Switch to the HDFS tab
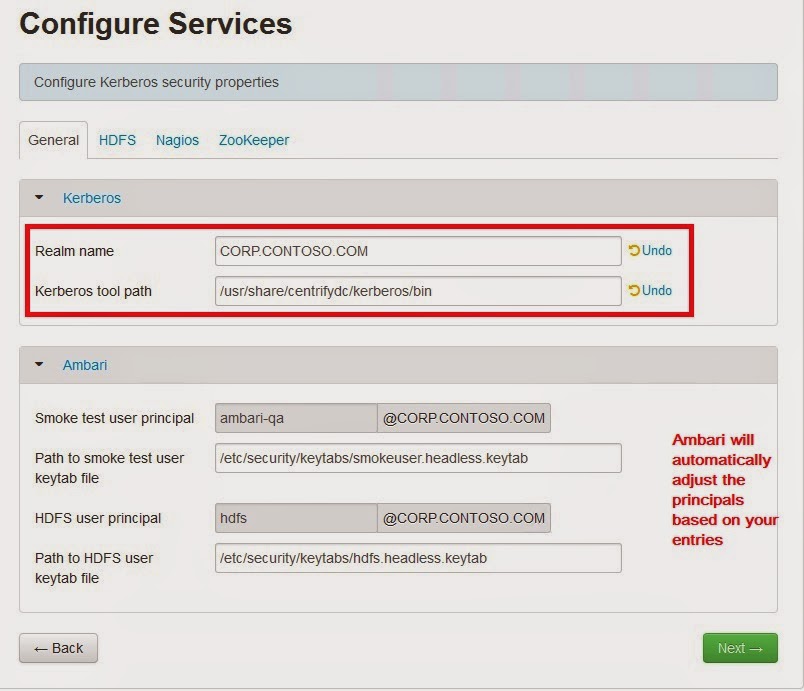Viewport: 804px width, 691px height. (x=117, y=140)
